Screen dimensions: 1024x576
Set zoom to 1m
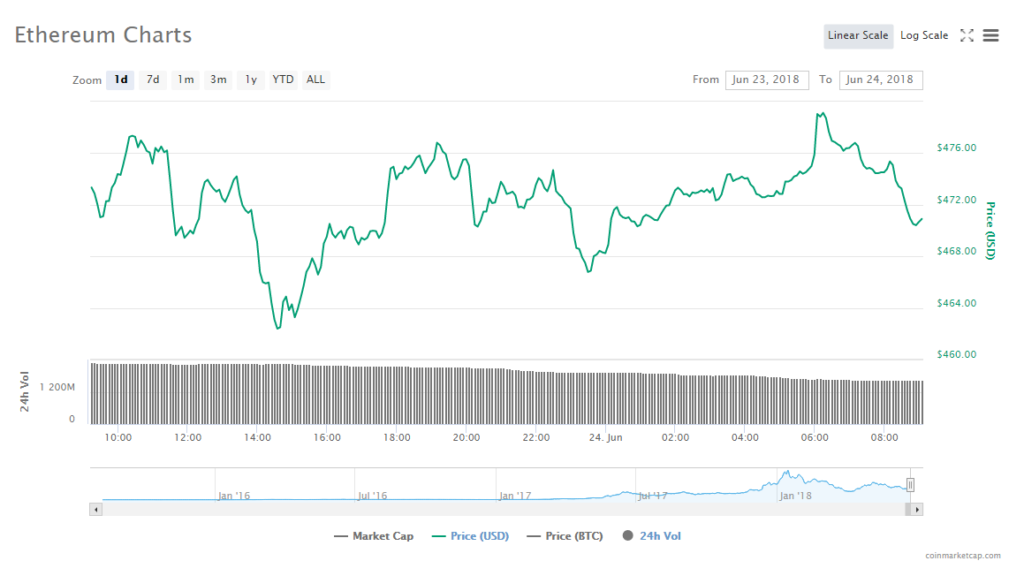(185, 80)
